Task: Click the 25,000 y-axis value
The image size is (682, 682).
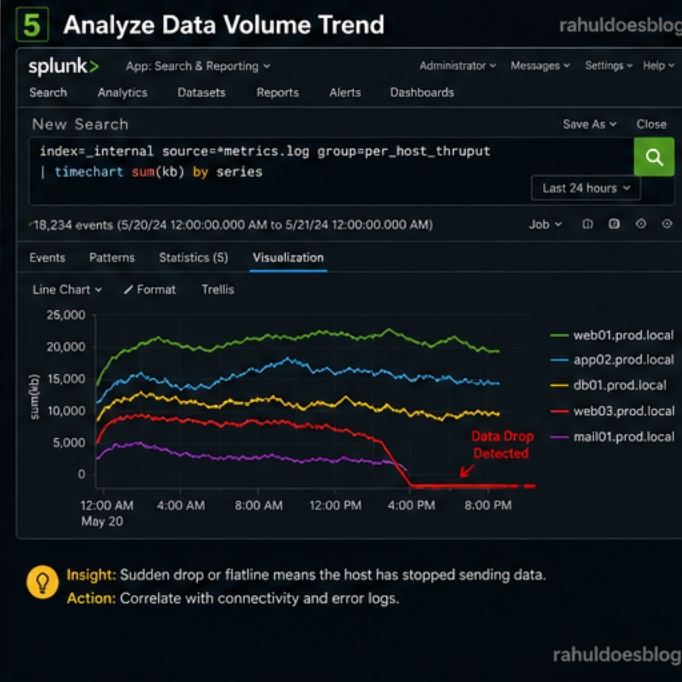Action: pyautogui.click(x=66, y=315)
